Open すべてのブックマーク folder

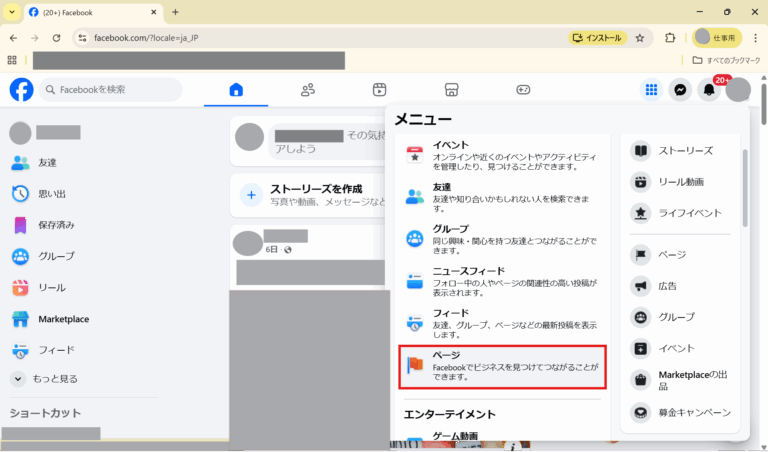click(x=726, y=60)
